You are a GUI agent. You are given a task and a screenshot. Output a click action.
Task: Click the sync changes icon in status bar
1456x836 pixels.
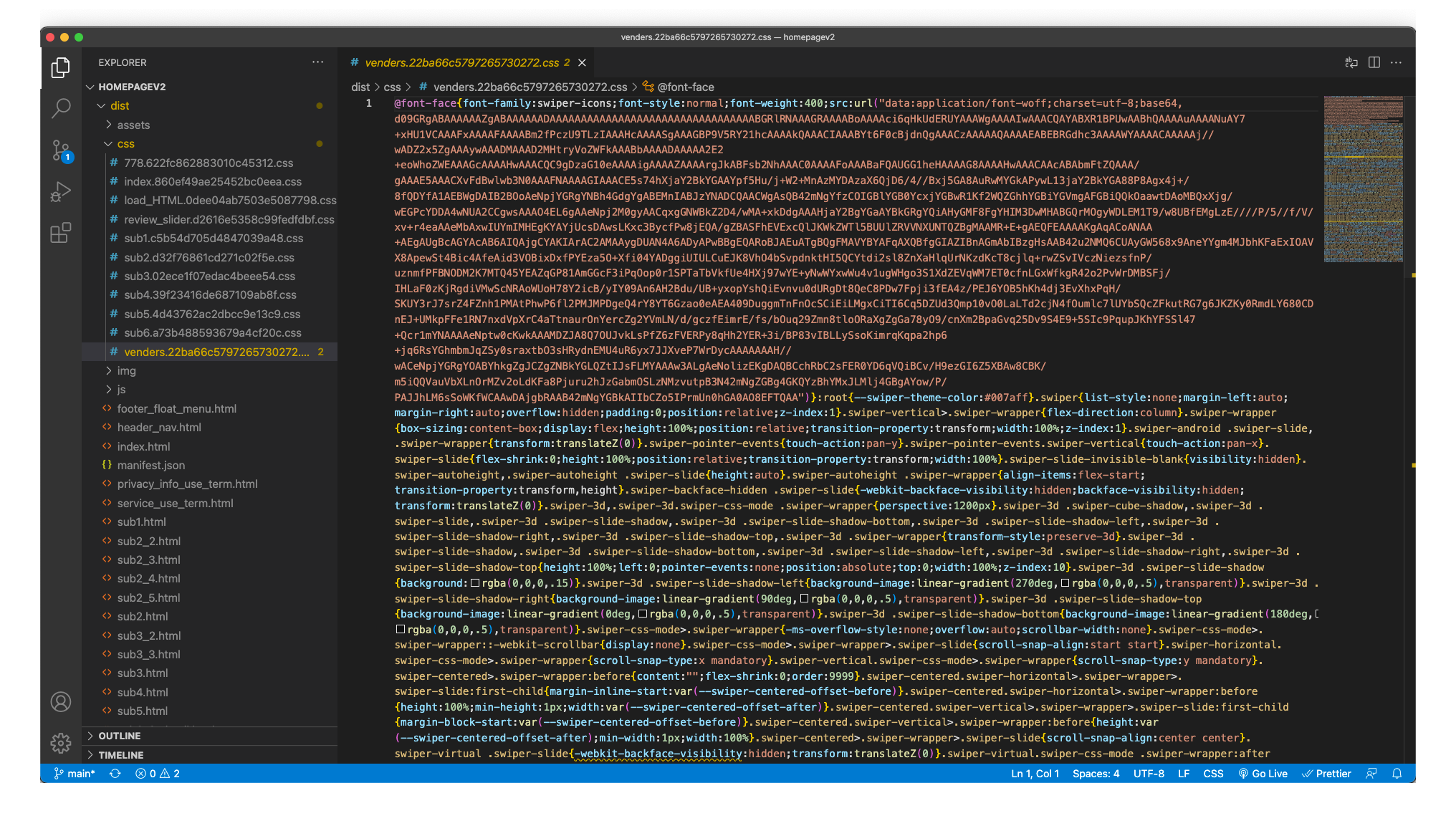coord(115,774)
